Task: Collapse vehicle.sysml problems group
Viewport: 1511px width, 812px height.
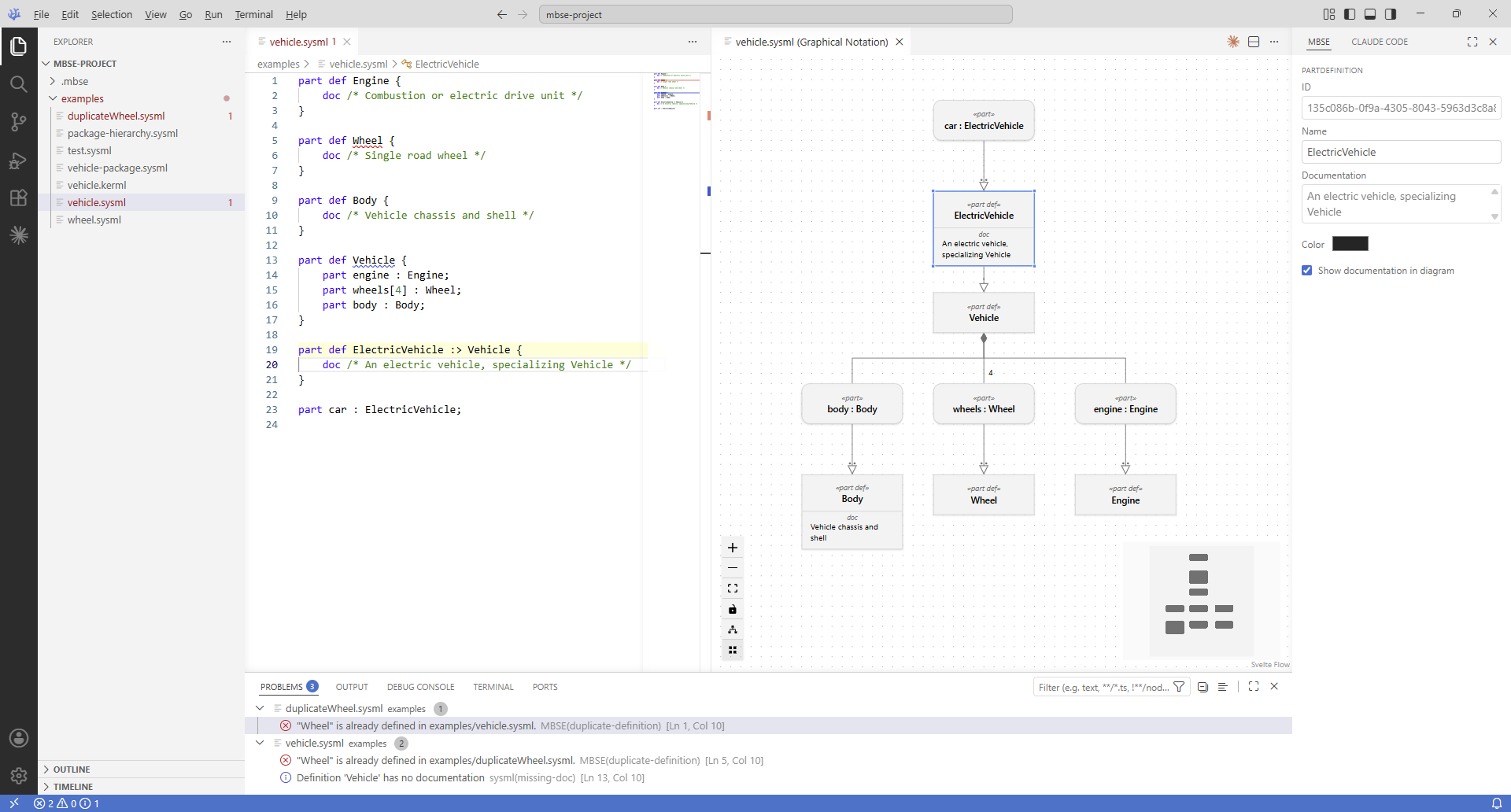Action: click(x=260, y=744)
